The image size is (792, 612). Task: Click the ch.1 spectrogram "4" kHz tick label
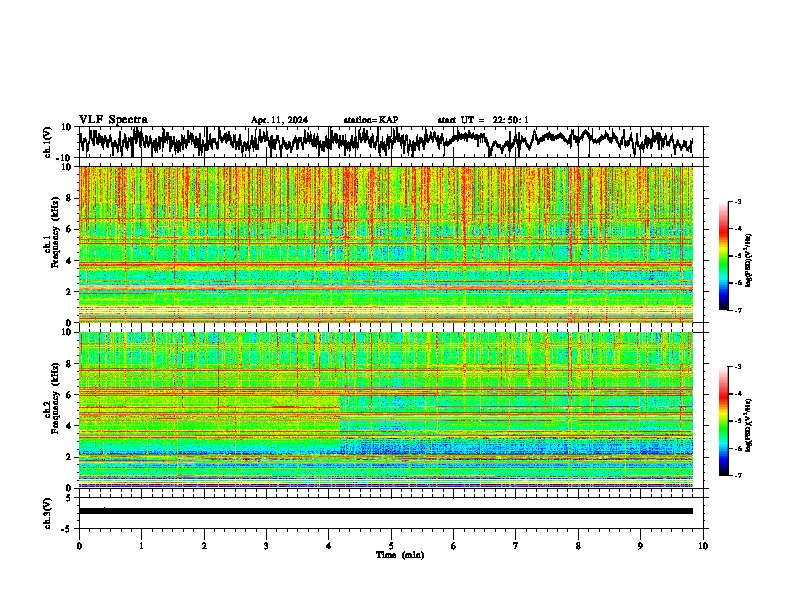tap(70, 261)
